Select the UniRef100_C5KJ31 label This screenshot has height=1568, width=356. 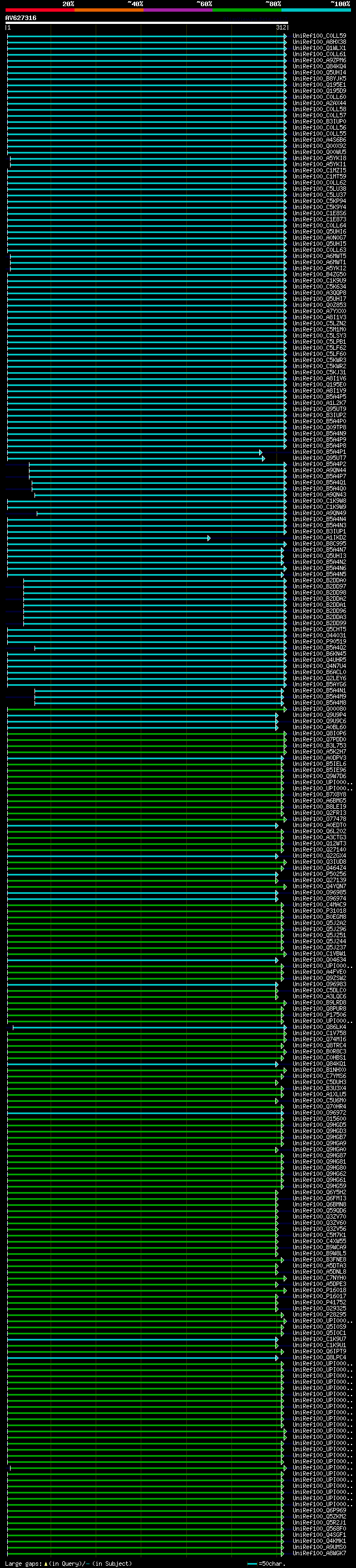[x=319, y=373]
